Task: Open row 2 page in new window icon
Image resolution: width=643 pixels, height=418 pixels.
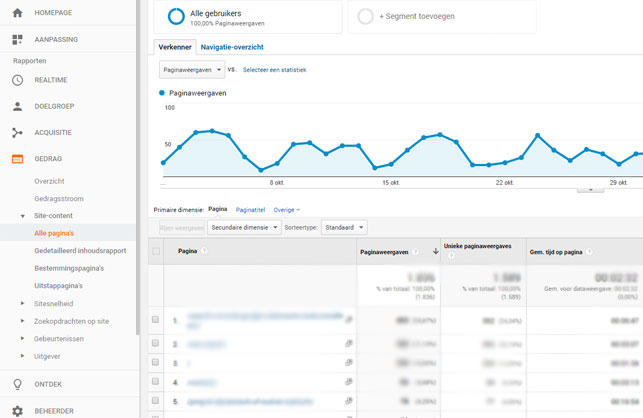Action: [349, 343]
